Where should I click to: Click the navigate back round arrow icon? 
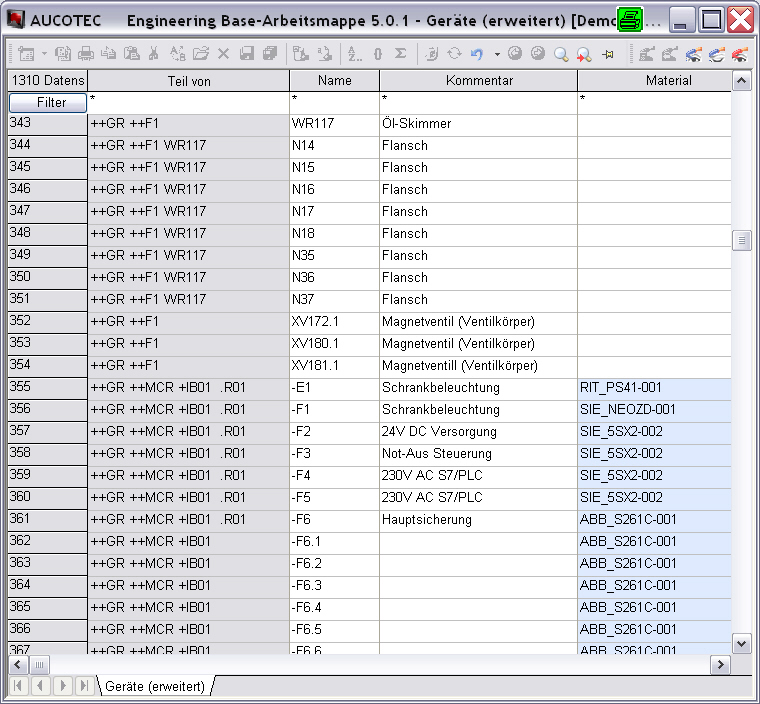(515, 54)
